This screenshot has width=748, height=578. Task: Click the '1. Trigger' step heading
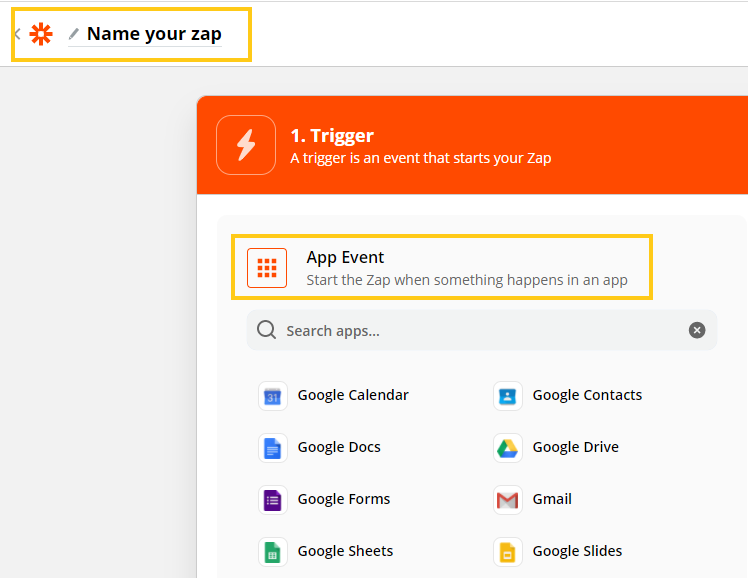click(332, 135)
